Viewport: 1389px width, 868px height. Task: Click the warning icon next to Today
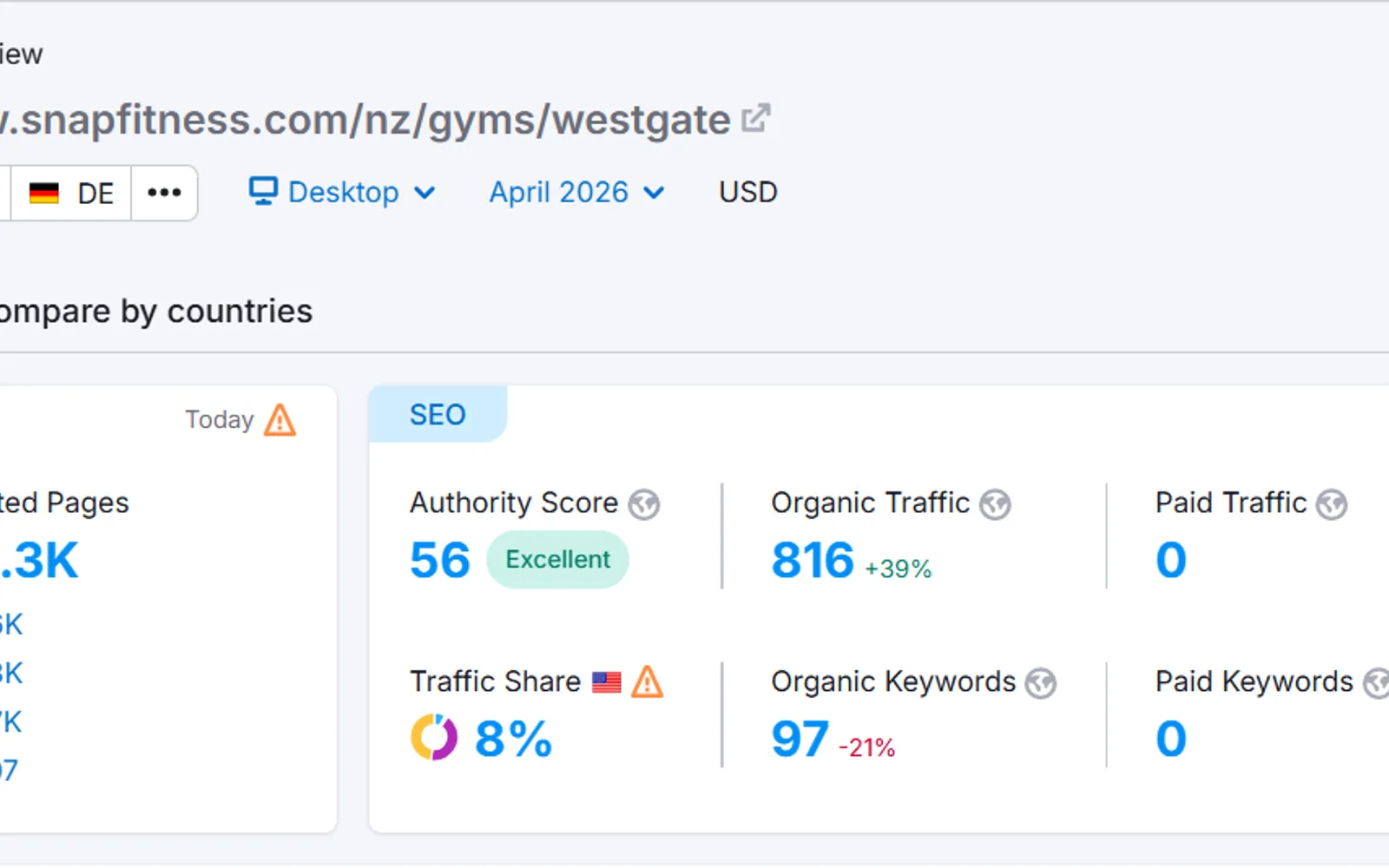click(280, 420)
